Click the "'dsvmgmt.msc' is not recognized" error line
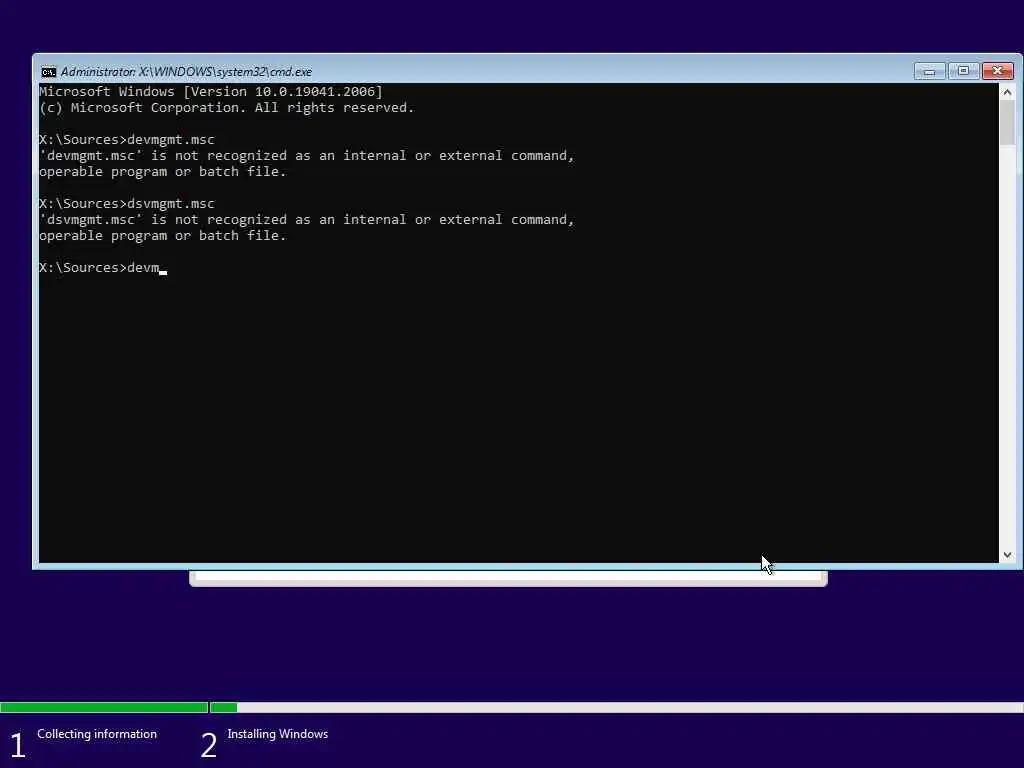The width and height of the screenshot is (1024, 768). coord(307,219)
